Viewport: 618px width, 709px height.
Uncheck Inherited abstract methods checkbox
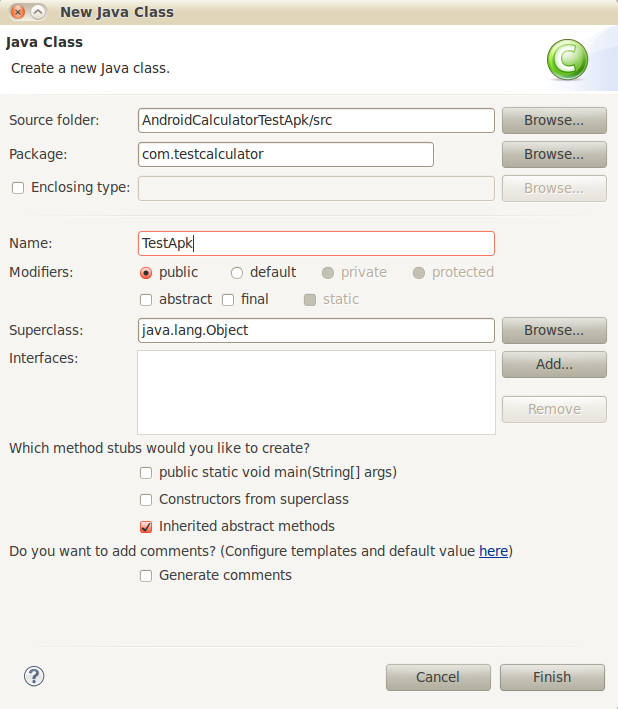(x=146, y=526)
